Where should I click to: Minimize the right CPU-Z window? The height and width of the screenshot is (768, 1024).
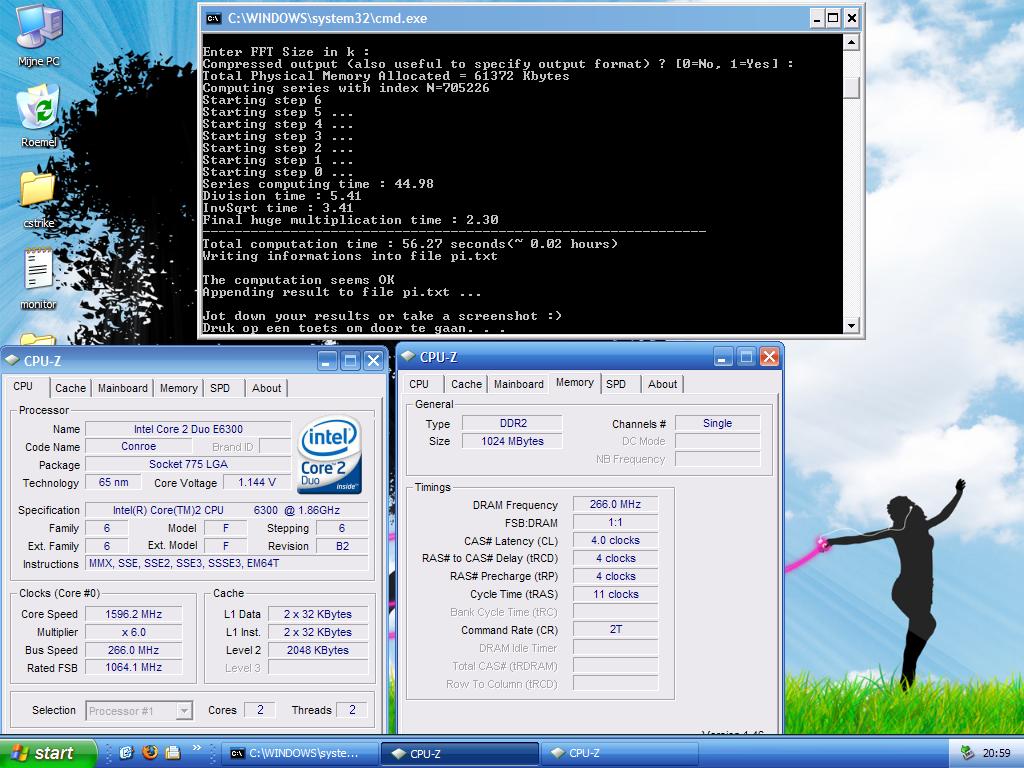click(723, 357)
